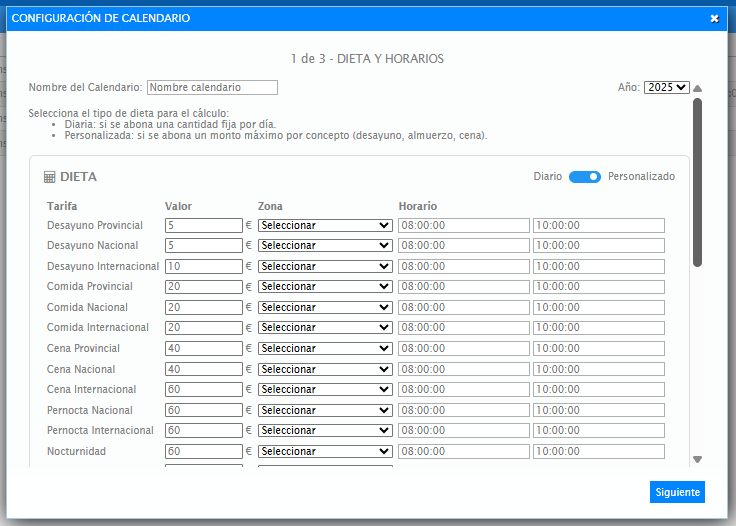
Task: Click the Siguiente button
Action: (x=677, y=492)
